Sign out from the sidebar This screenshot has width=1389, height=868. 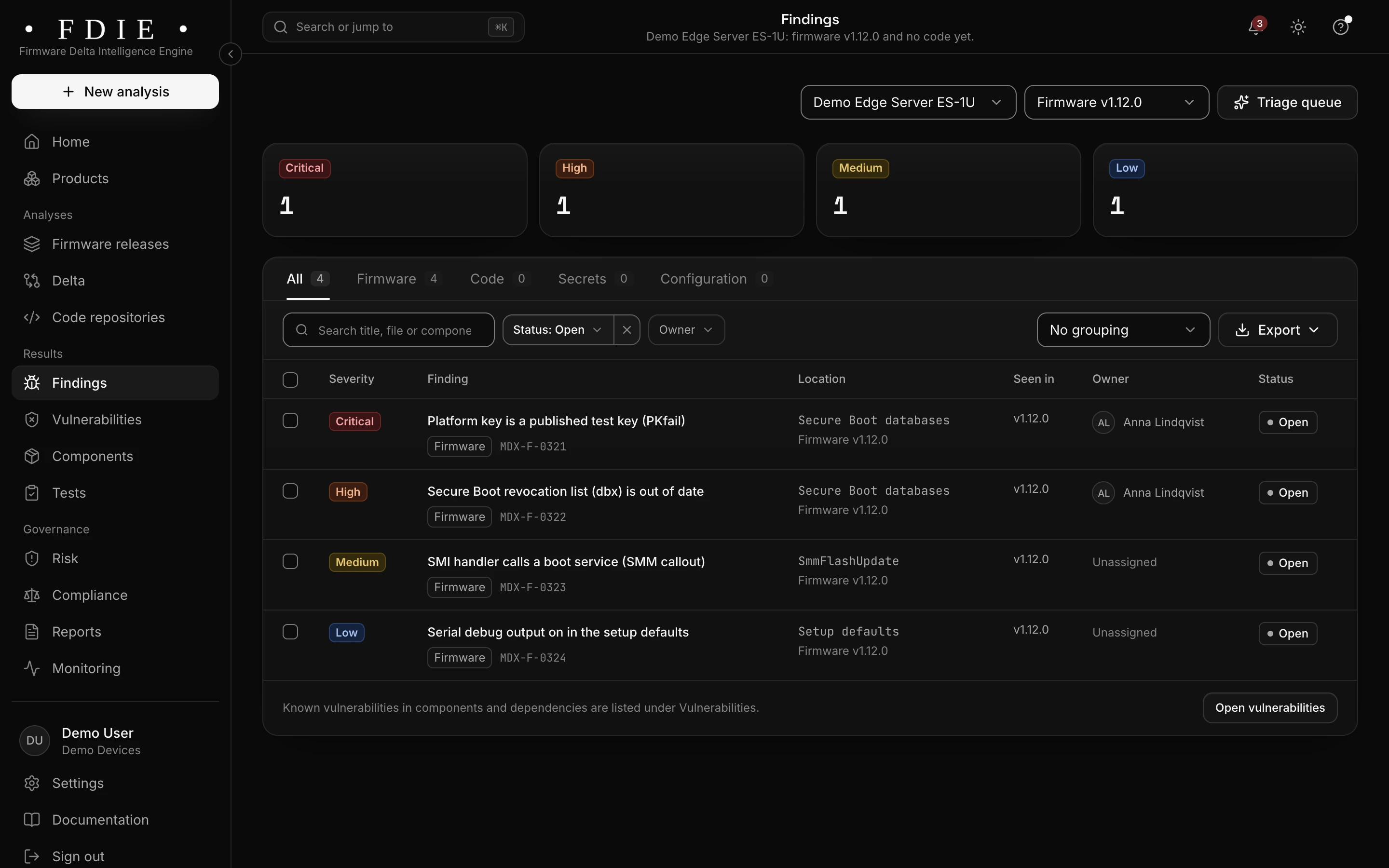pos(115,856)
